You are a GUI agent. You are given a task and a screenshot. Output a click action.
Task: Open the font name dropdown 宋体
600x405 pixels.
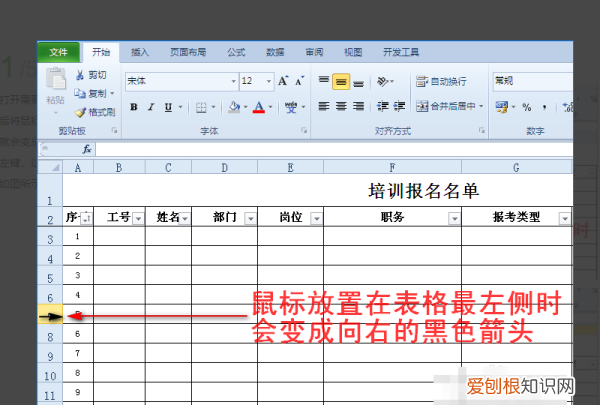click(x=233, y=81)
